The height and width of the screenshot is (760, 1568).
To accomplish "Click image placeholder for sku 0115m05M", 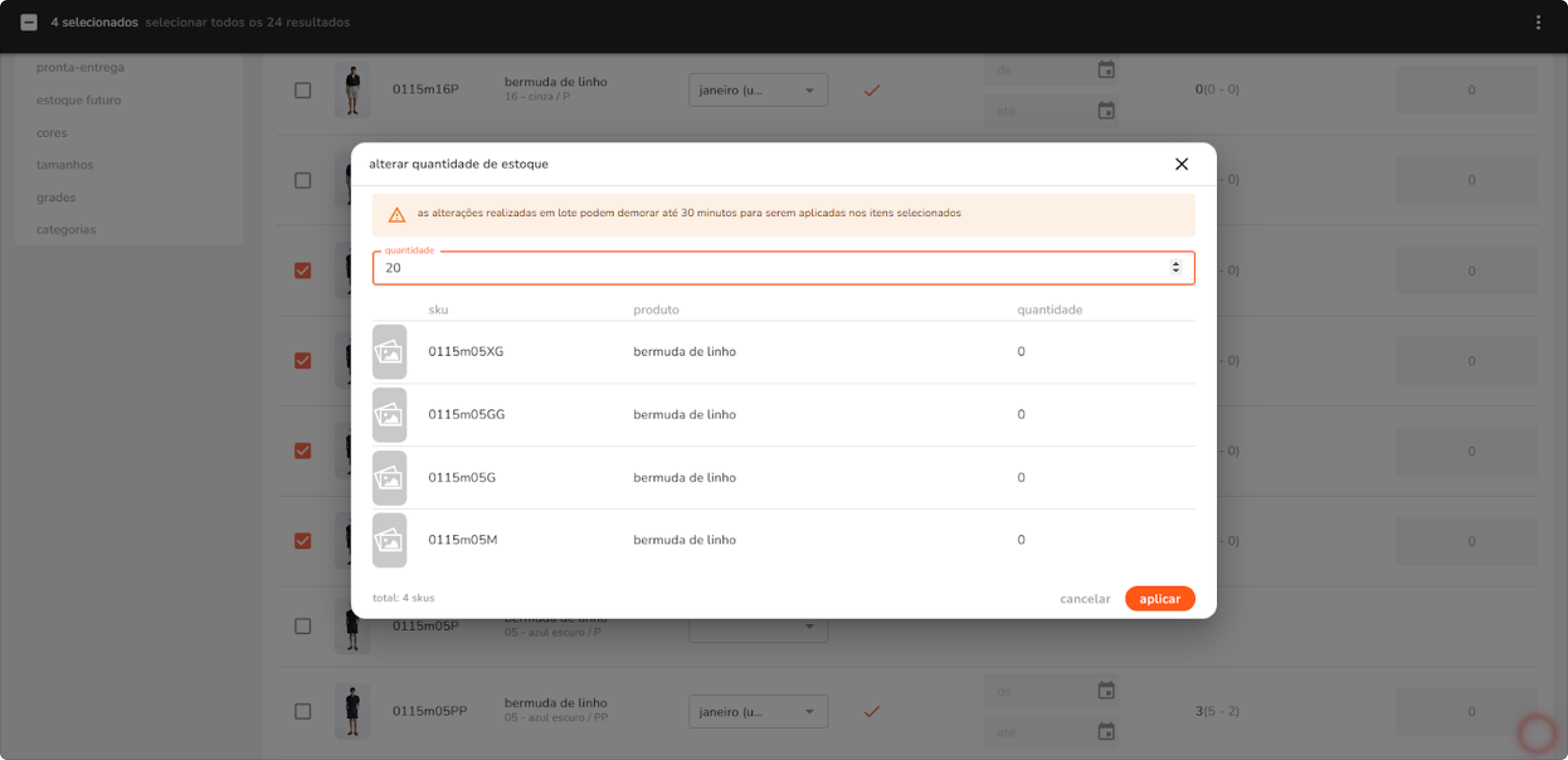I will (389, 540).
